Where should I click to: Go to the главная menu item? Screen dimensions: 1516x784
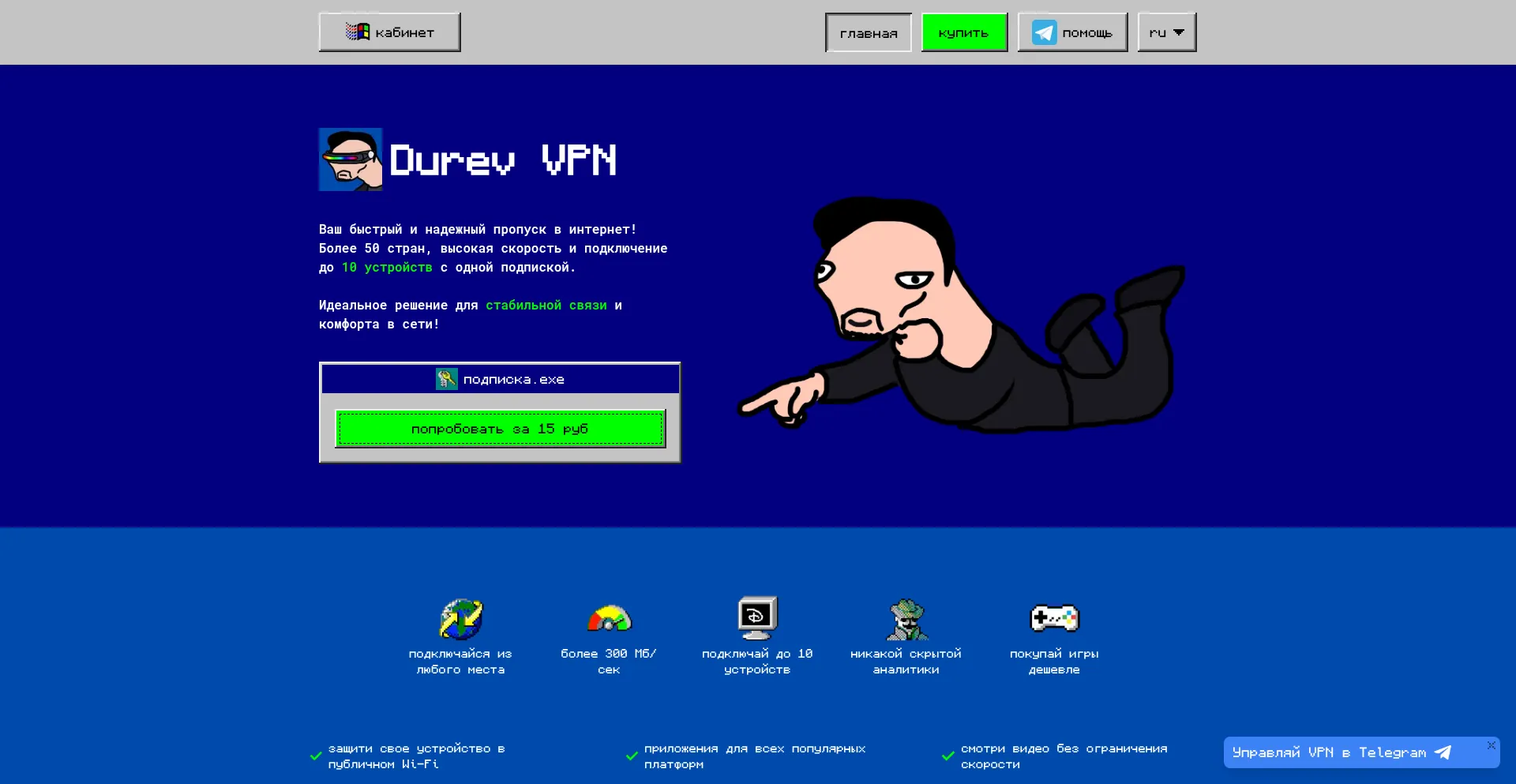click(868, 33)
